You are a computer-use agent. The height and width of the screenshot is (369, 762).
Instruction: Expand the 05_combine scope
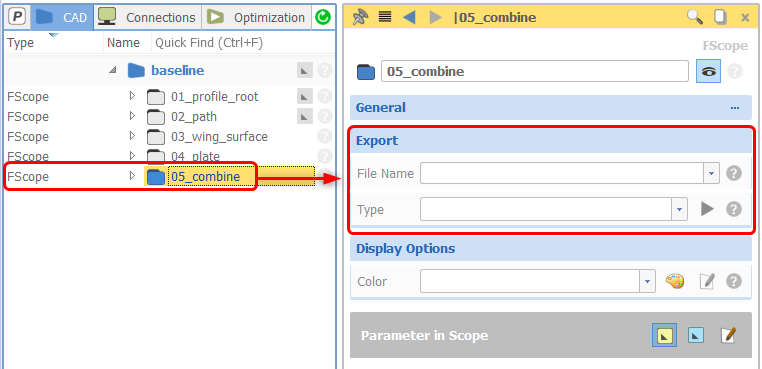pos(132,176)
